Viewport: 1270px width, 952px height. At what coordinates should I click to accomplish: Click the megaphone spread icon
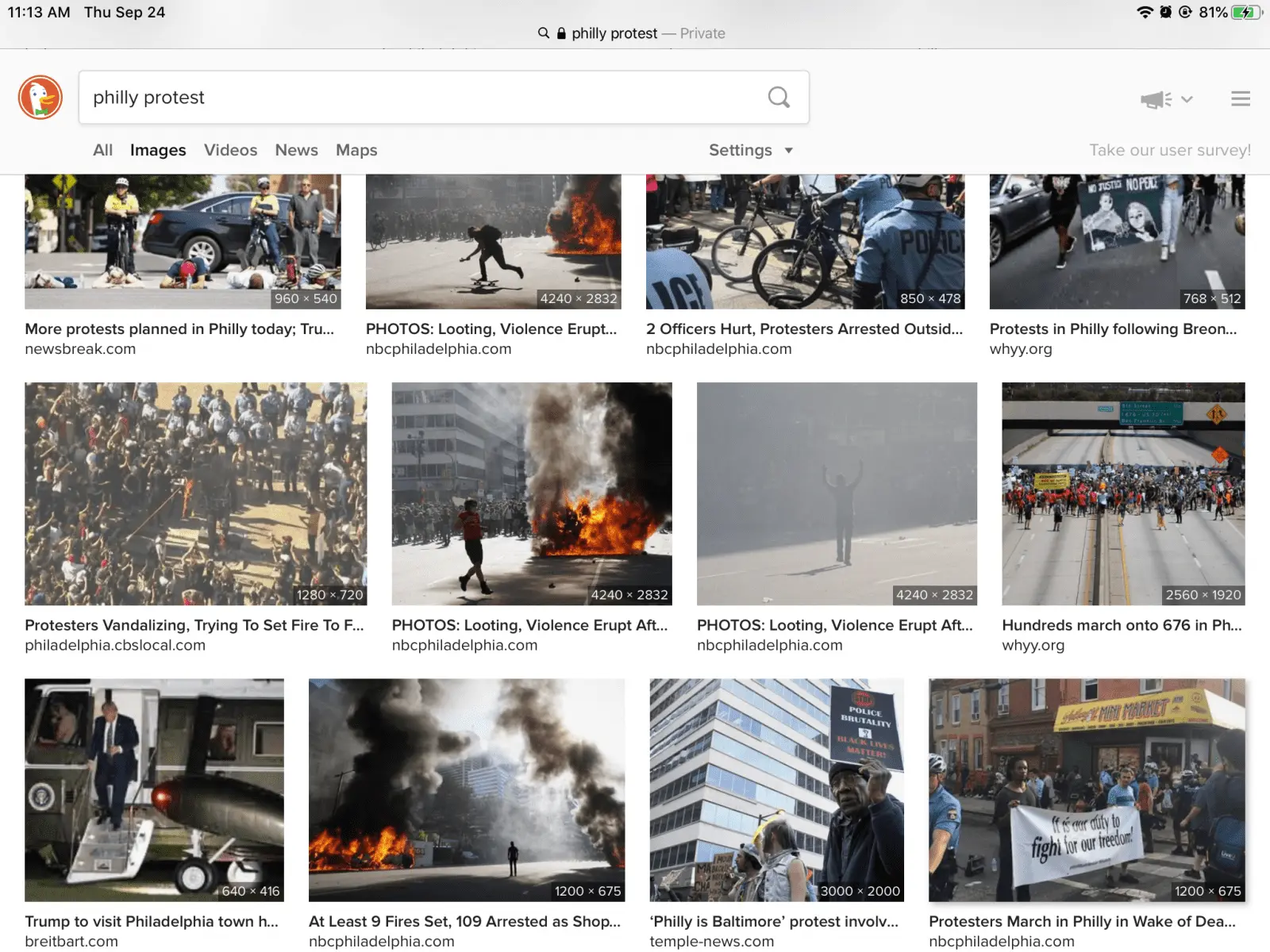[1155, 99]
